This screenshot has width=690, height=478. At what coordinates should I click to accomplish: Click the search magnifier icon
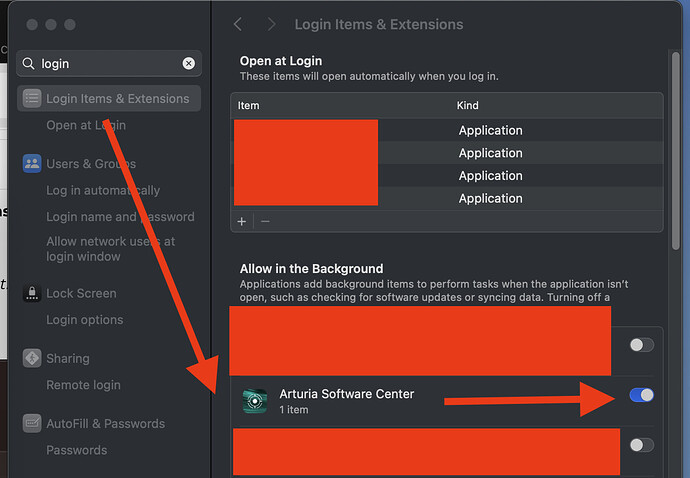pyautogui.click(x=28, y=63)
